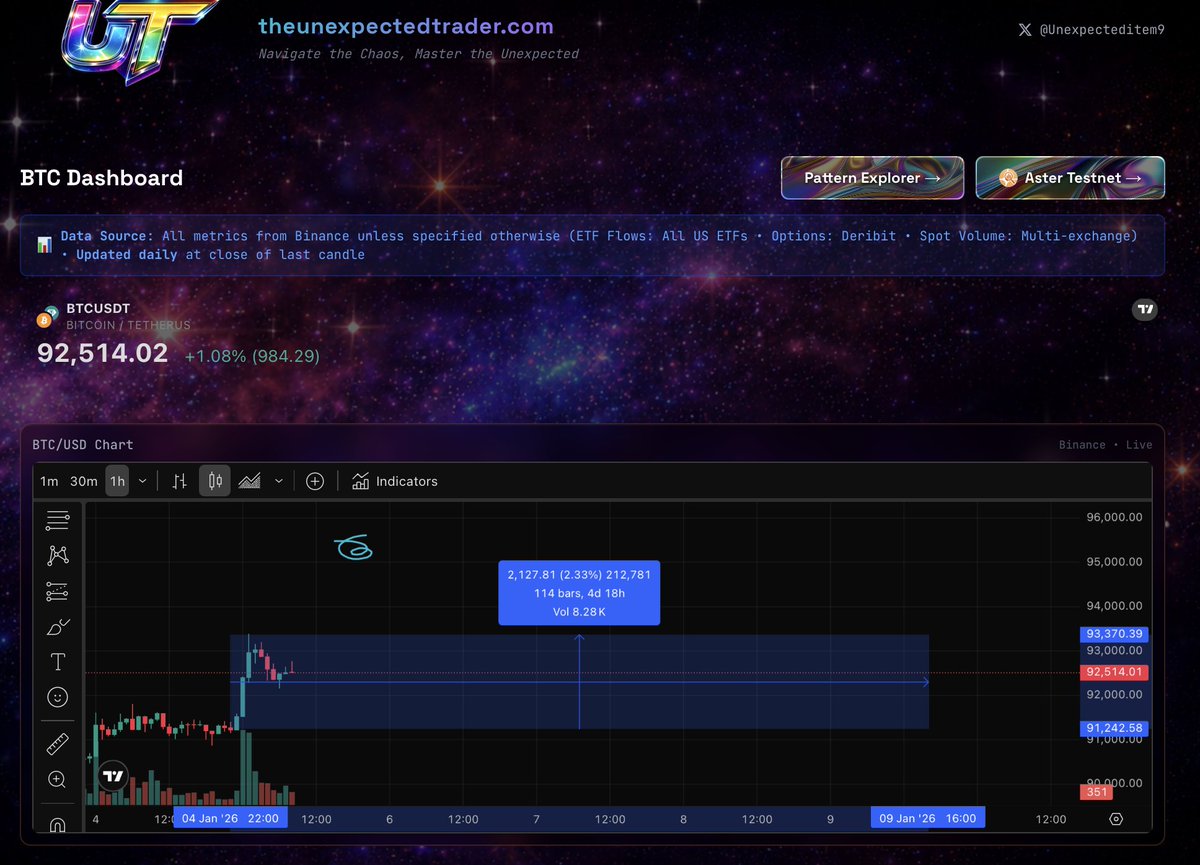Click the 91,242.58 price label

pyautogui.click(x=1114, y=728)
